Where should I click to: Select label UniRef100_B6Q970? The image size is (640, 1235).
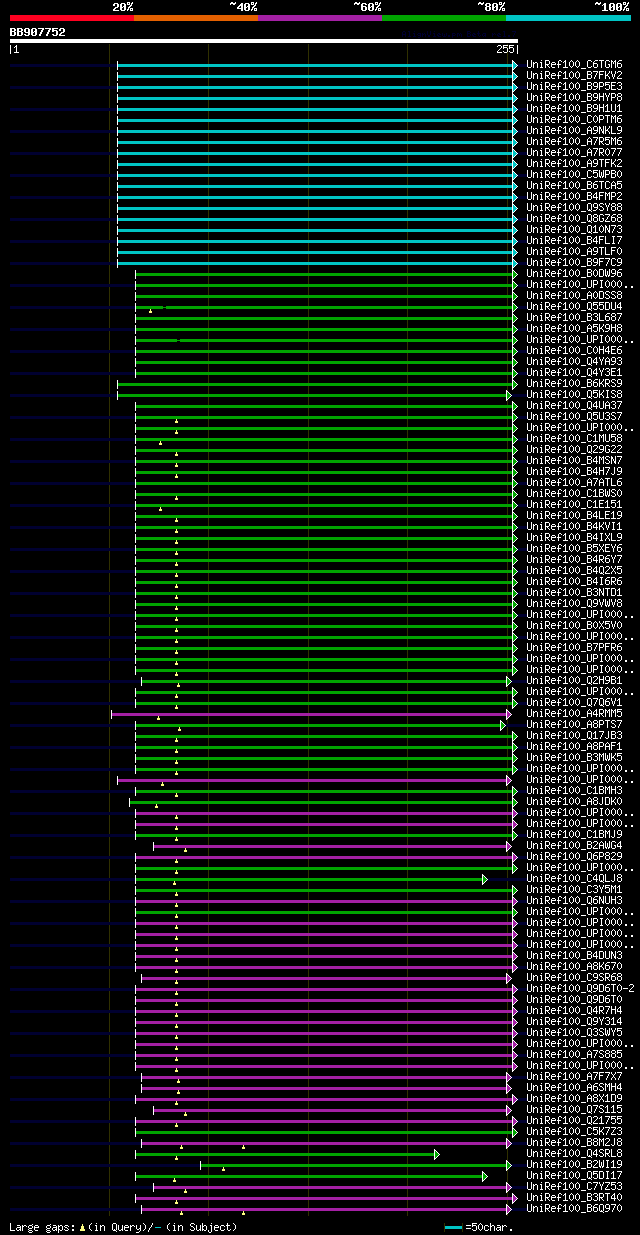point(574,1208)
